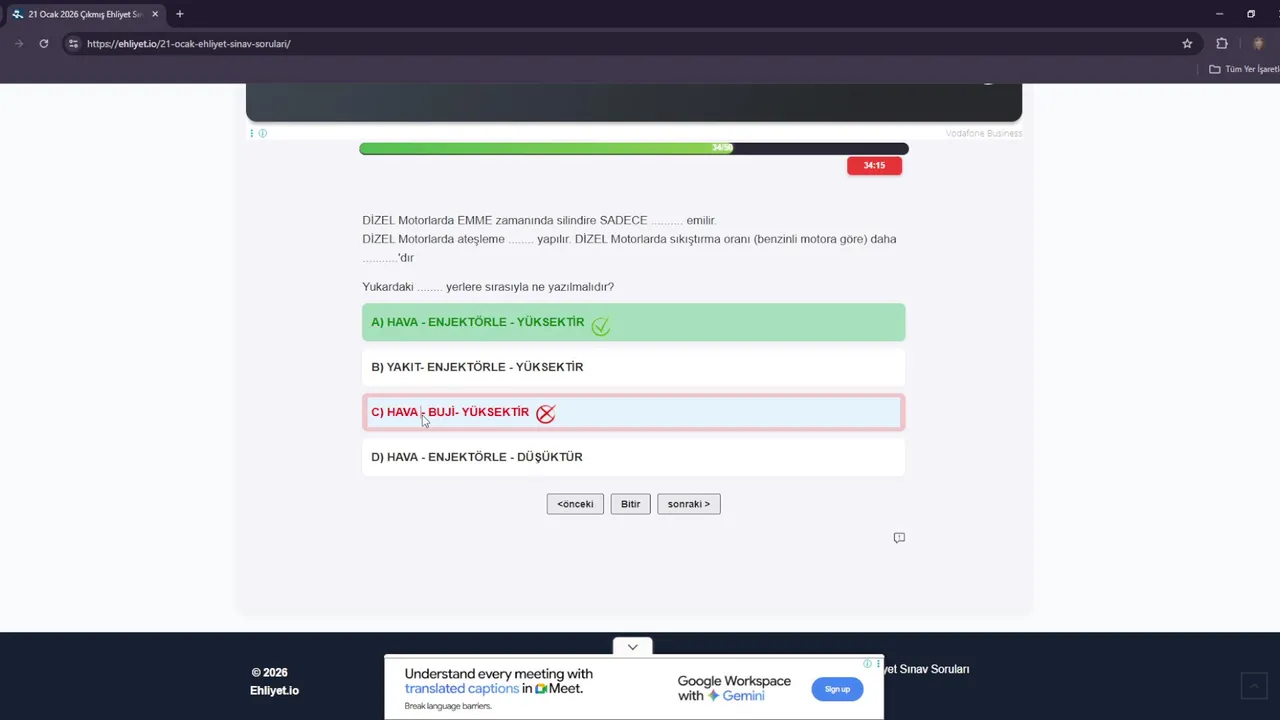Click the red wrong mark on answer C
1280x720 pixels.
tap(545, 413)
